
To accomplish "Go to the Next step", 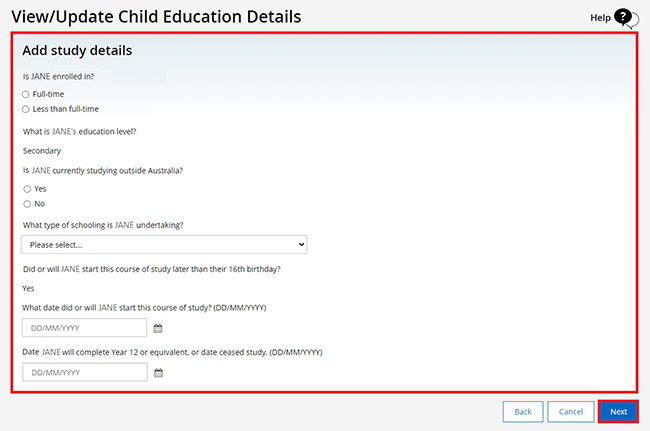I will click(x=618, y=412).
